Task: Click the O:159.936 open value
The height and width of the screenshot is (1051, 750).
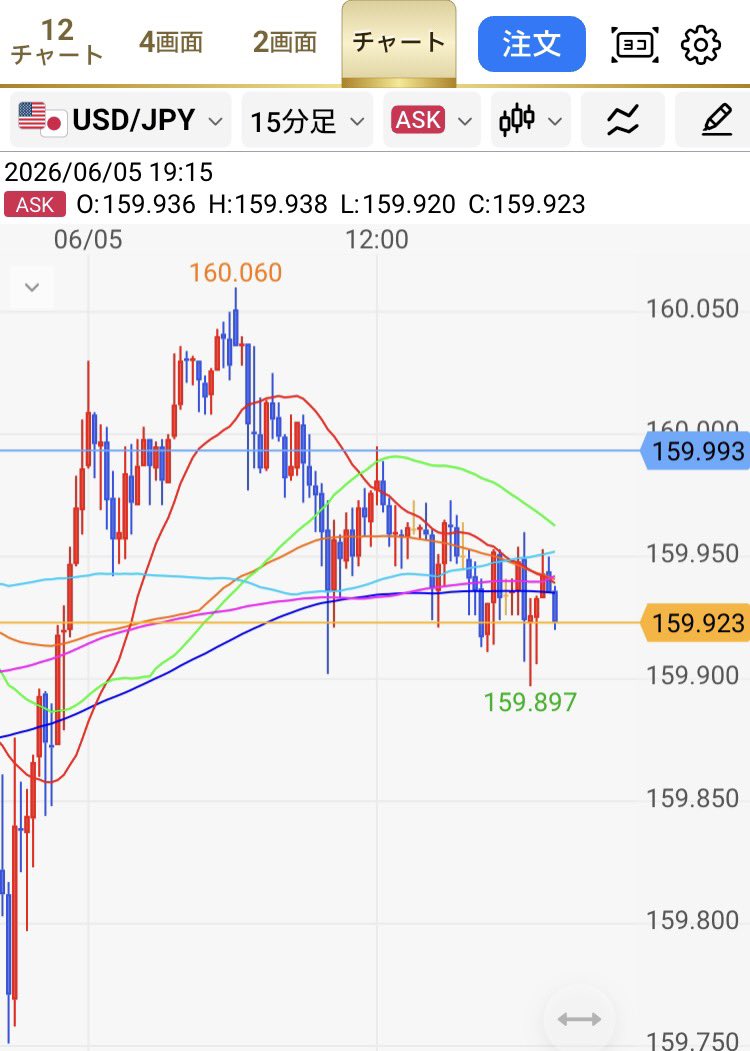Action: point(136,204)
